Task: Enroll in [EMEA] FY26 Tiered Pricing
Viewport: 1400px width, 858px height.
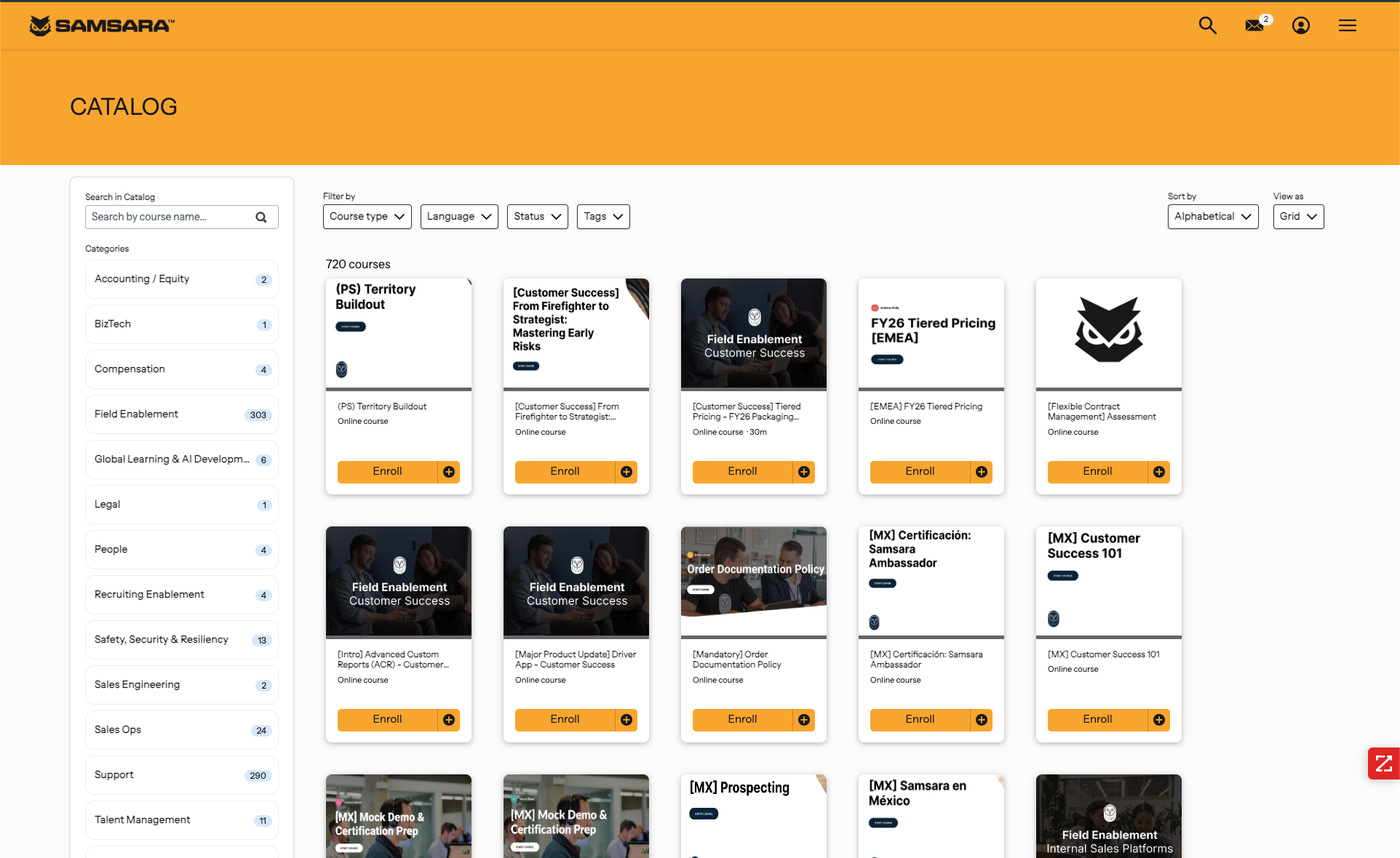Action: [x=920, y=472]
